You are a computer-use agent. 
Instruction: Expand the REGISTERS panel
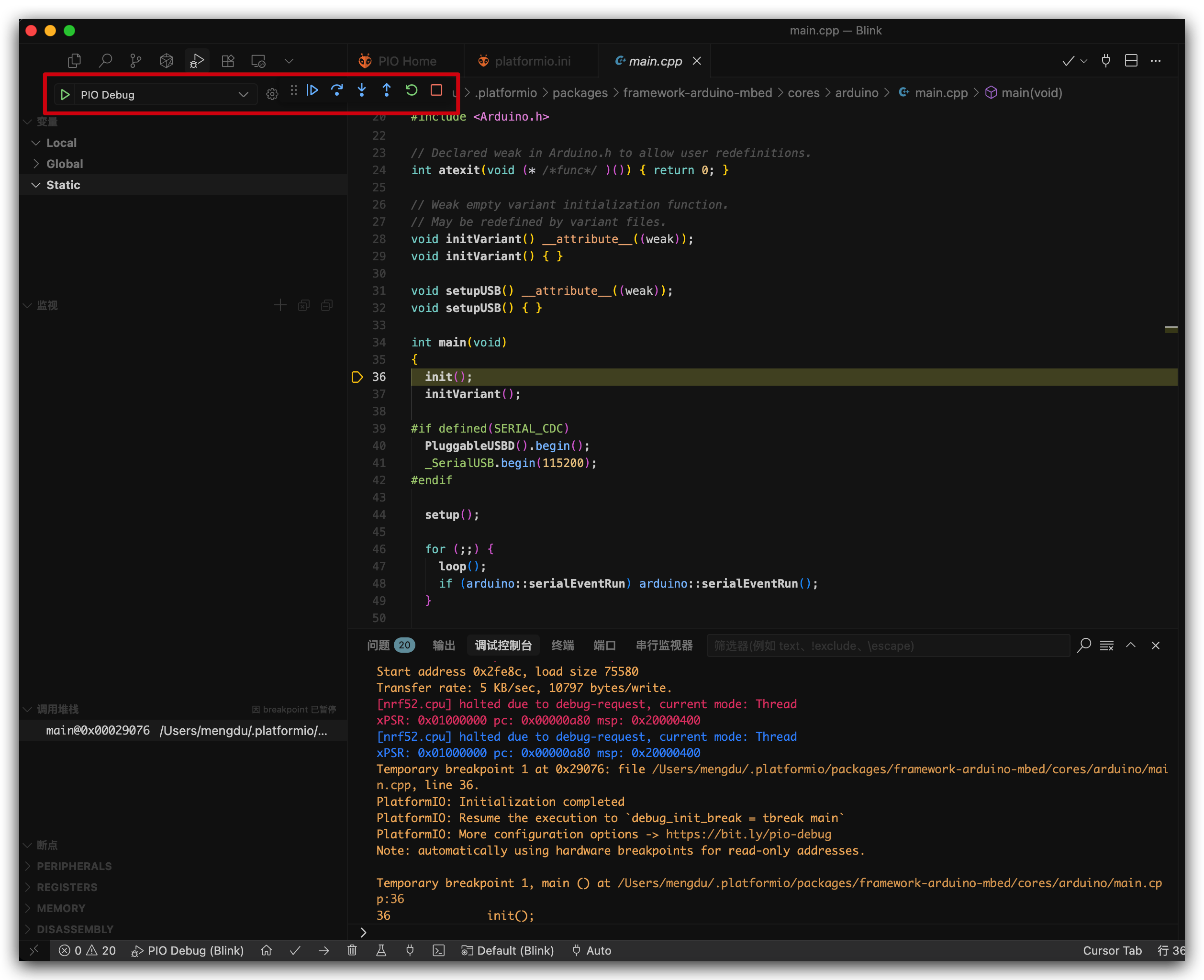67,887
